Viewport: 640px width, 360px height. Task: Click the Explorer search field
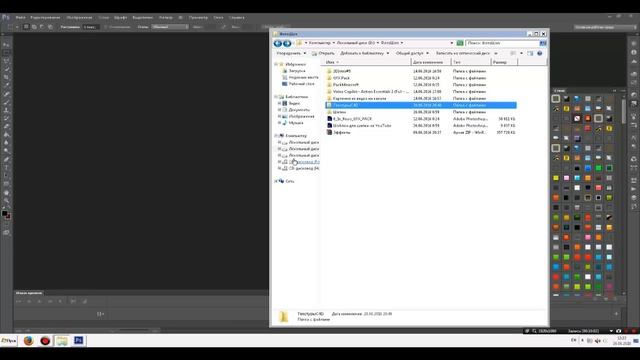coord(502,43)
